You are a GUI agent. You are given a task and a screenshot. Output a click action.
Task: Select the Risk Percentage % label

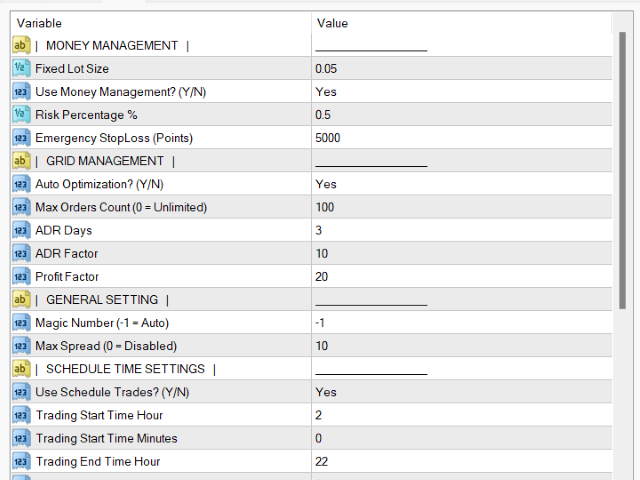(x=86, y=115)
